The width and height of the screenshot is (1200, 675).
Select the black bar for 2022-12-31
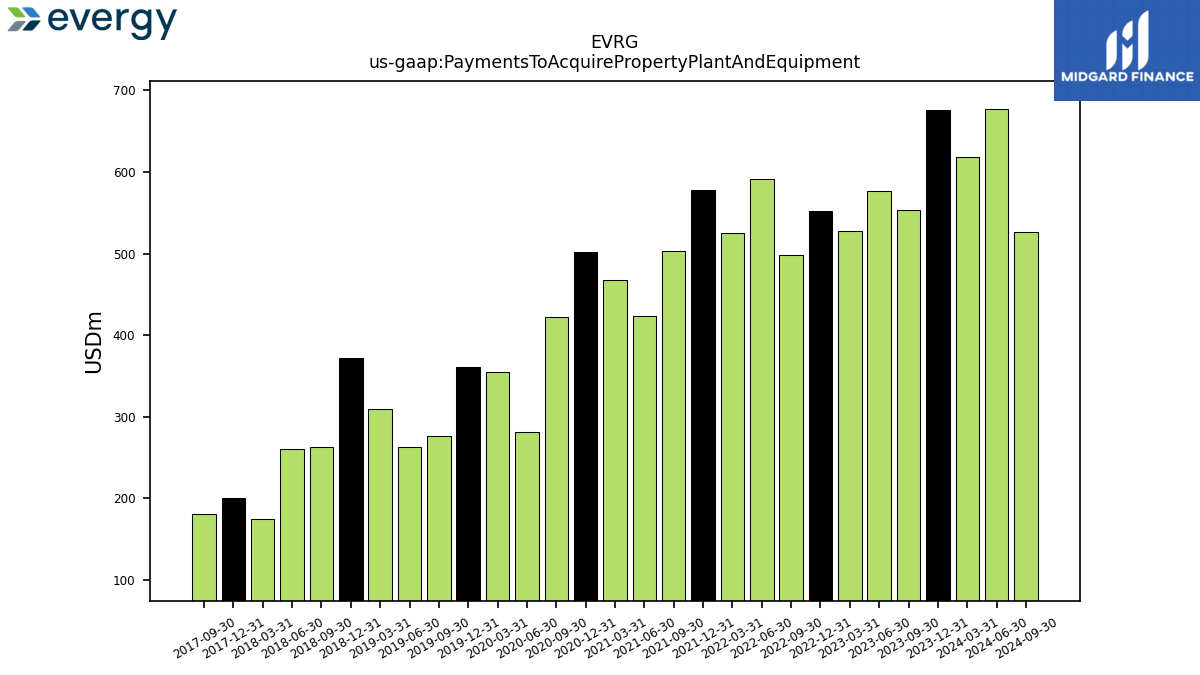pyautogui.click(x=820, y=406)
